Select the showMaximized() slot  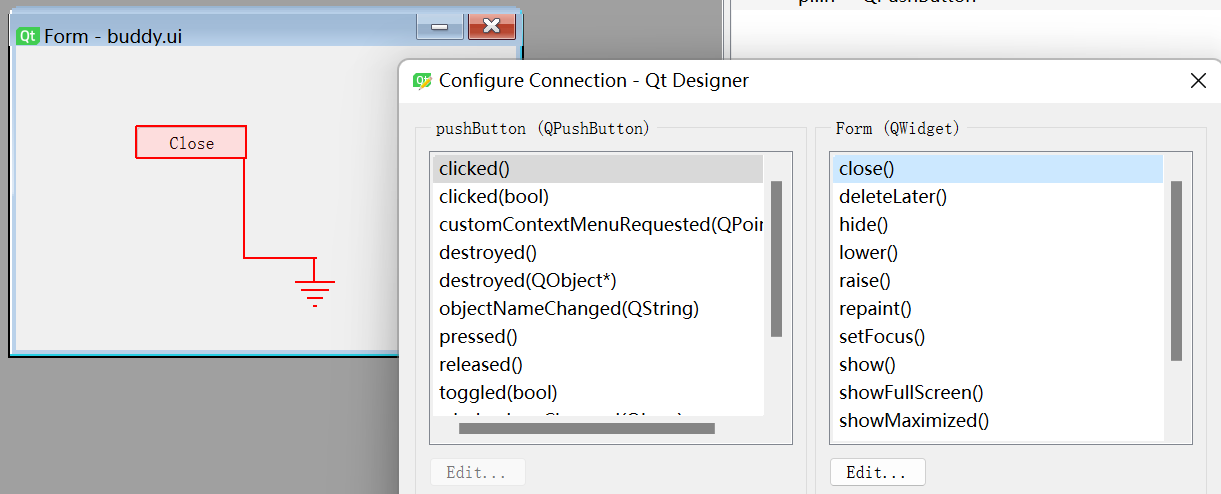tap(998, 421)
